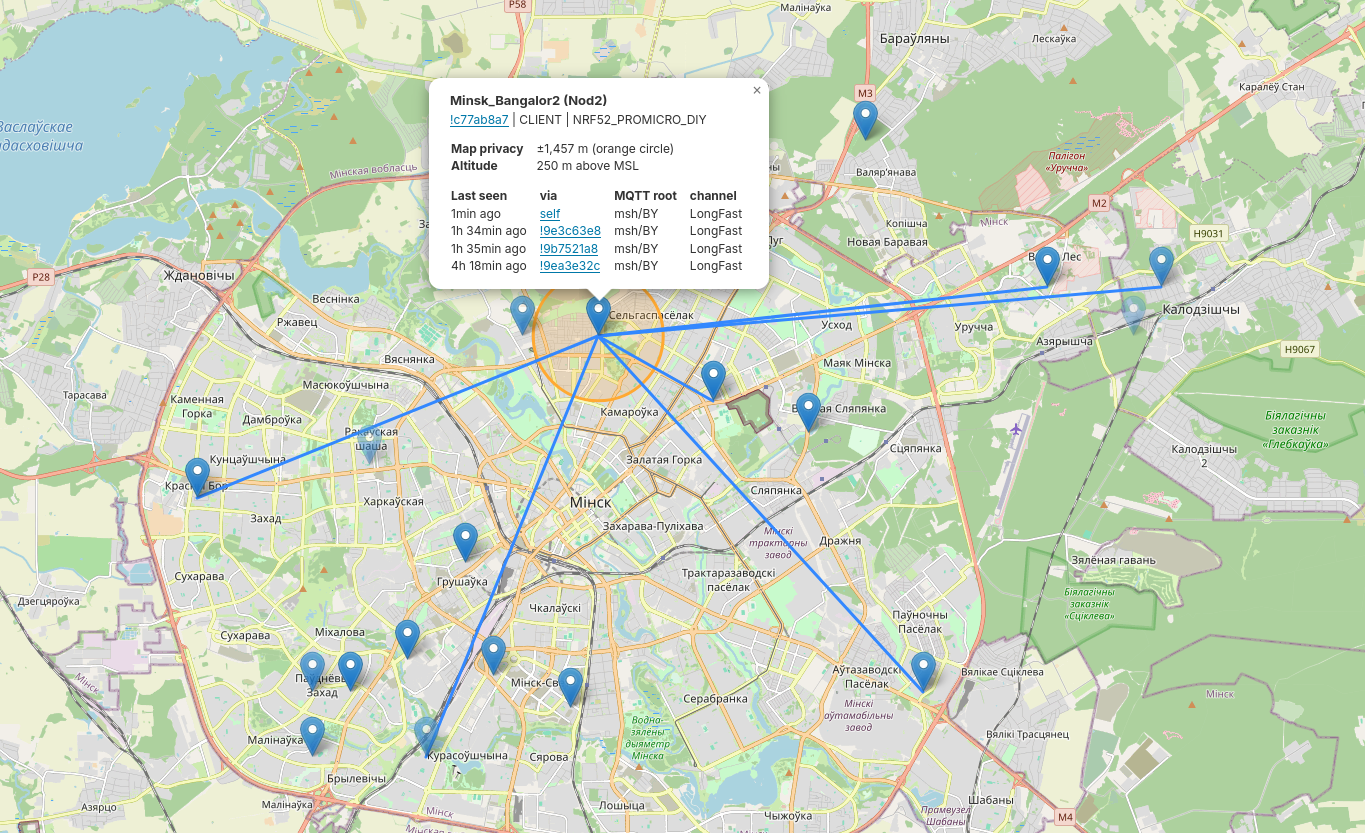Select the map marker near Валяр'янава
Screen dimensions: 1365x833
coord(865,120)
